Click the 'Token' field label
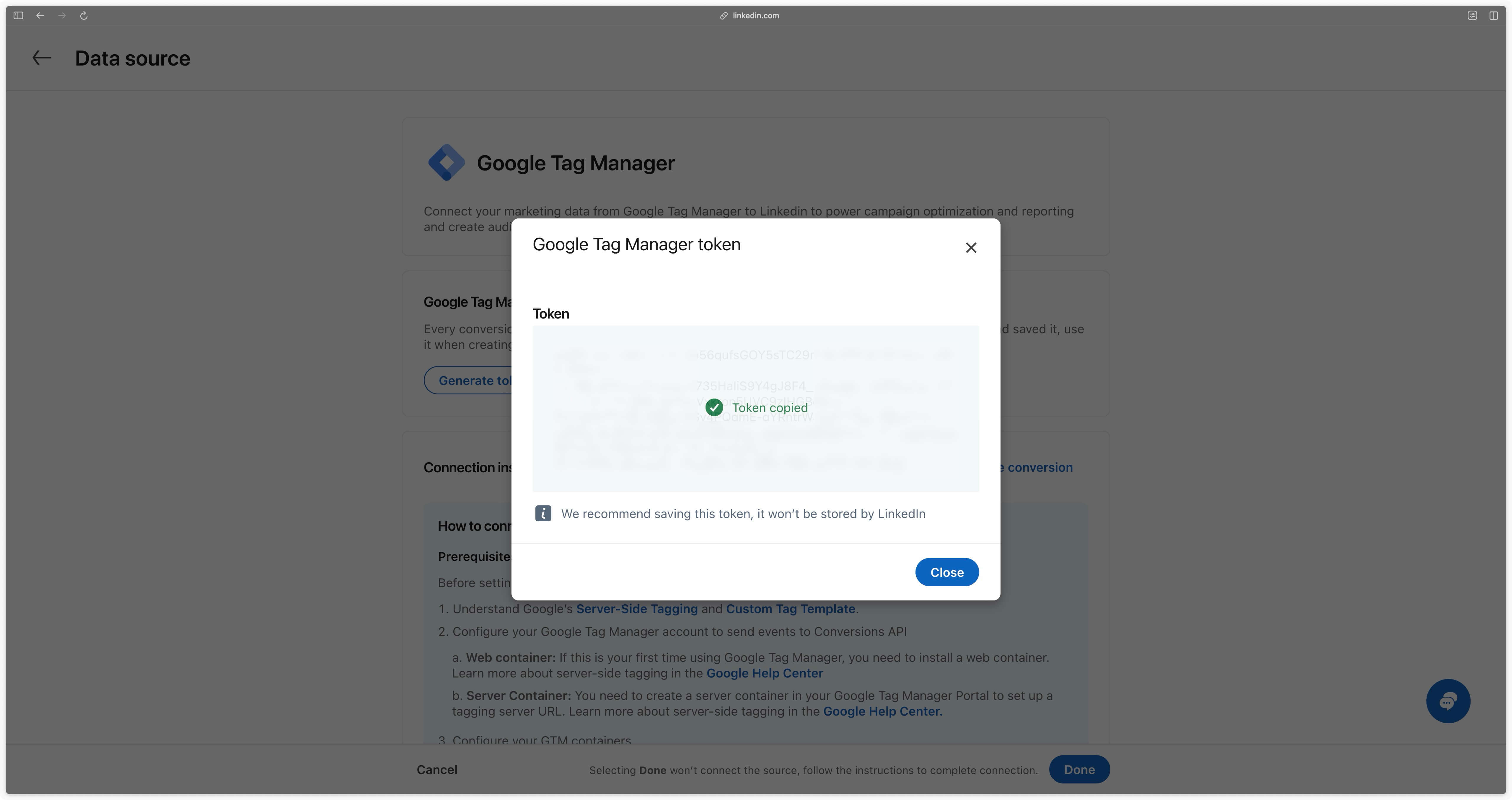1512x800 pixels. point(550,314)
